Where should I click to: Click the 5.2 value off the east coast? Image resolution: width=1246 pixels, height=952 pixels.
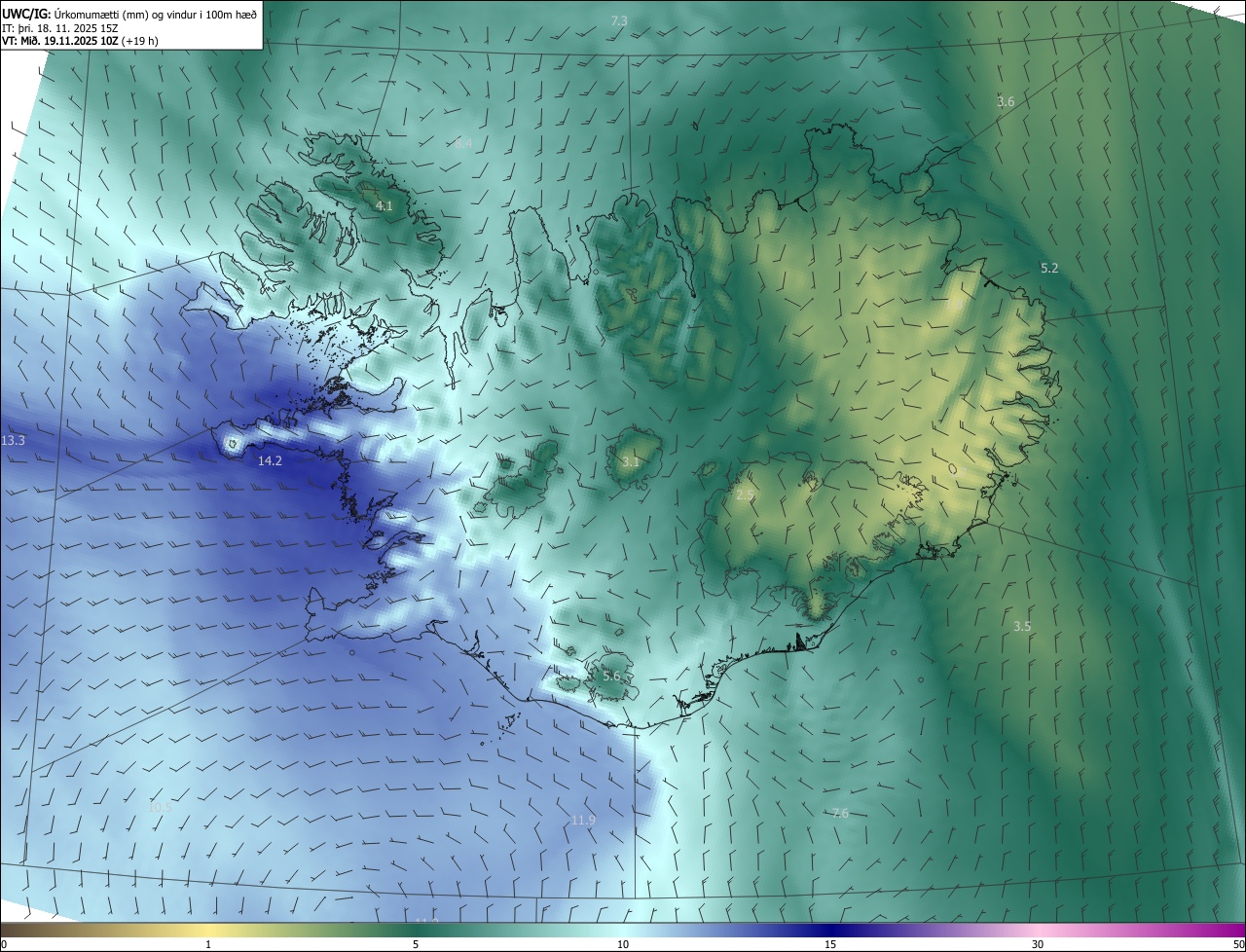click(x=1049, y=268)
